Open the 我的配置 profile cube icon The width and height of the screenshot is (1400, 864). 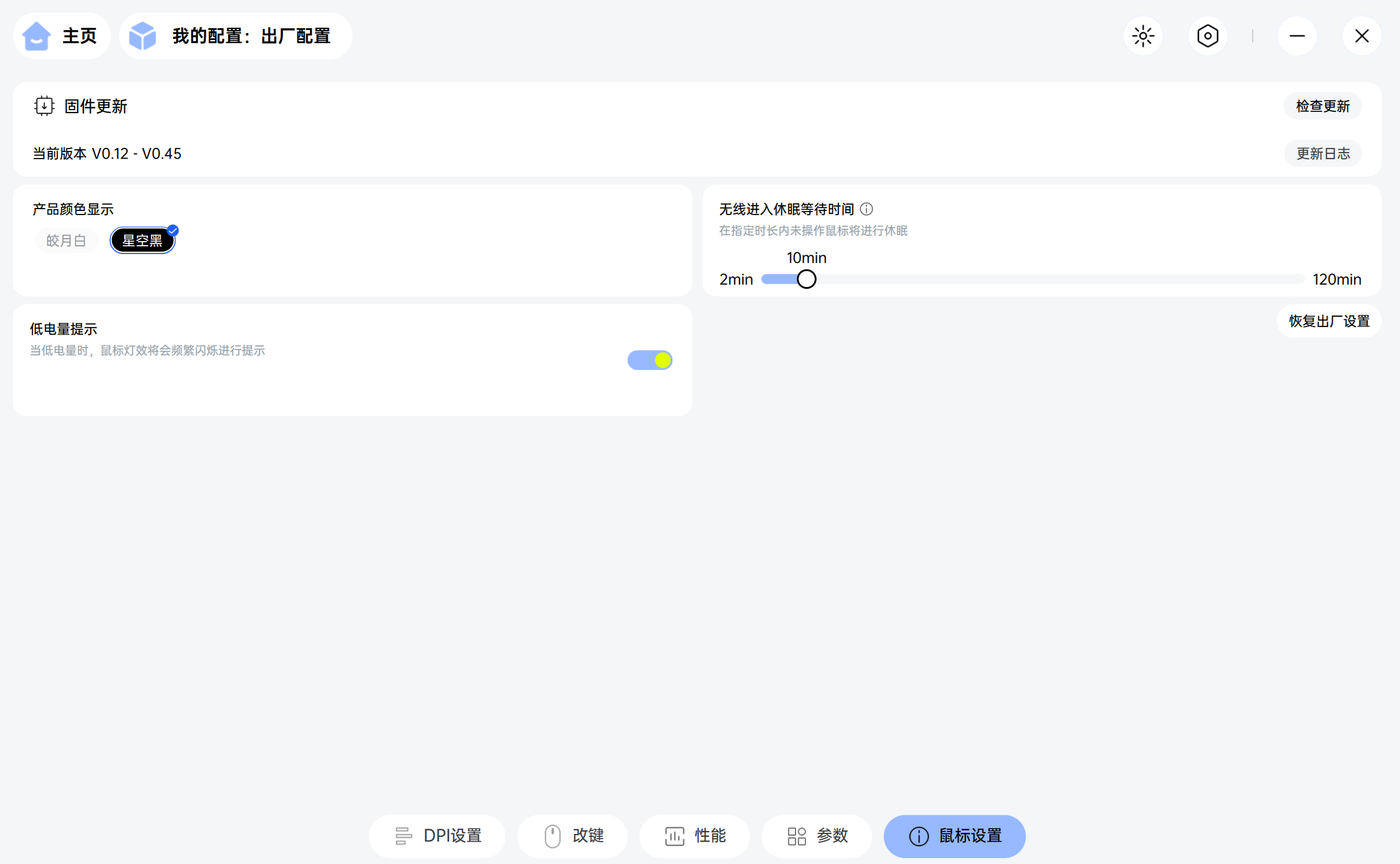click(x=143, y=36)
